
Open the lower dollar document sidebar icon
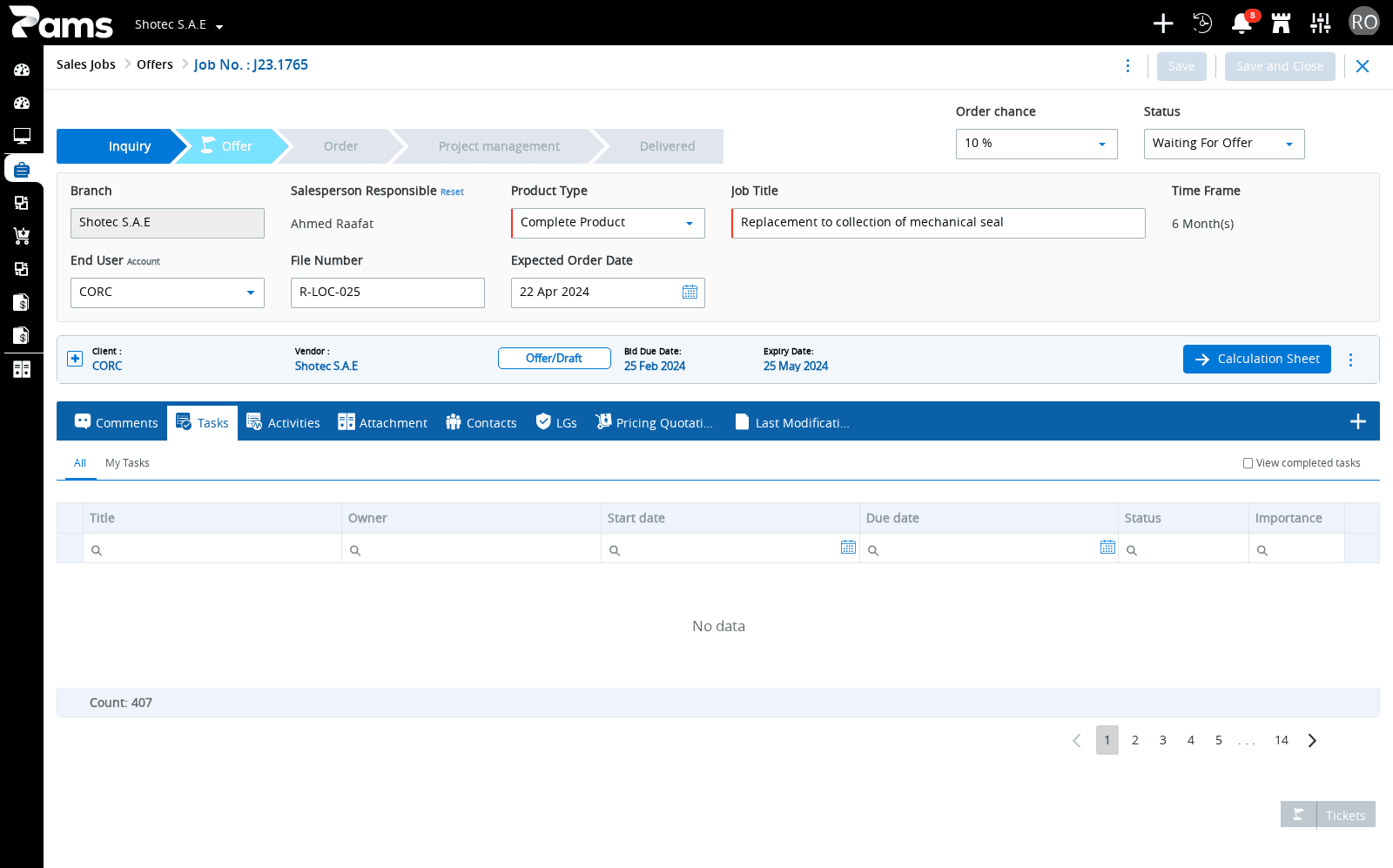[22, 335]
